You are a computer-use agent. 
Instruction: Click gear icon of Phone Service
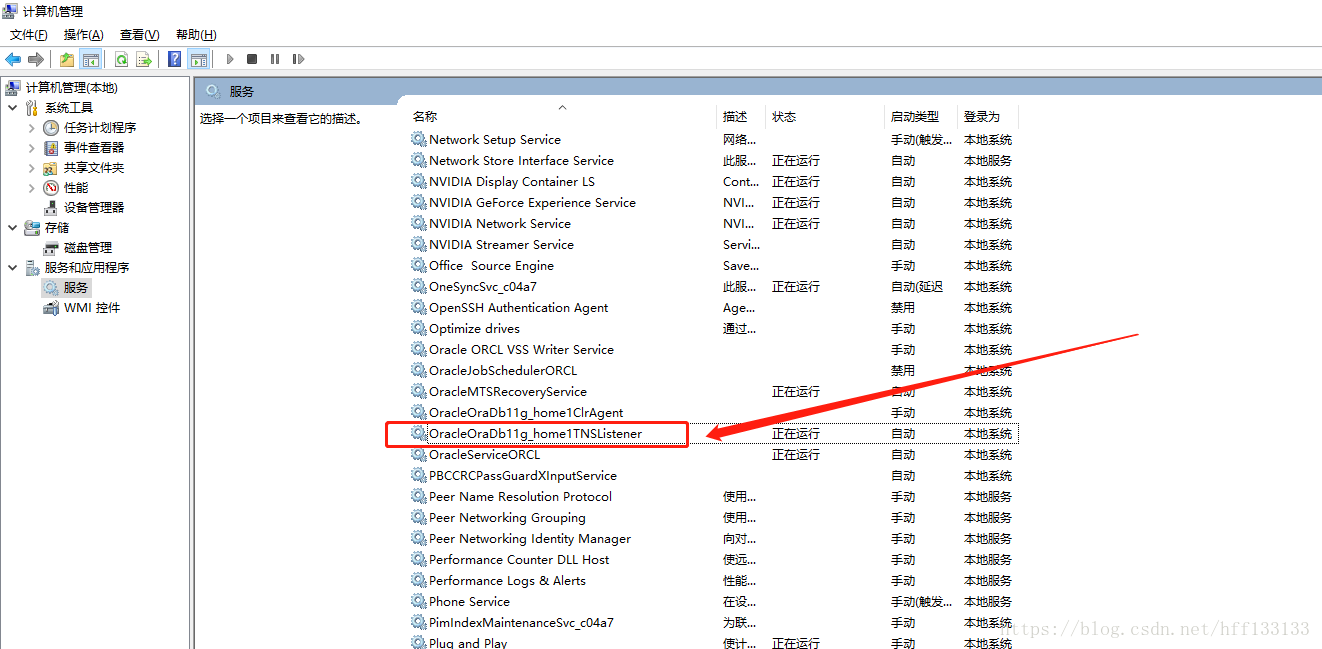click(x=419, y=601)
